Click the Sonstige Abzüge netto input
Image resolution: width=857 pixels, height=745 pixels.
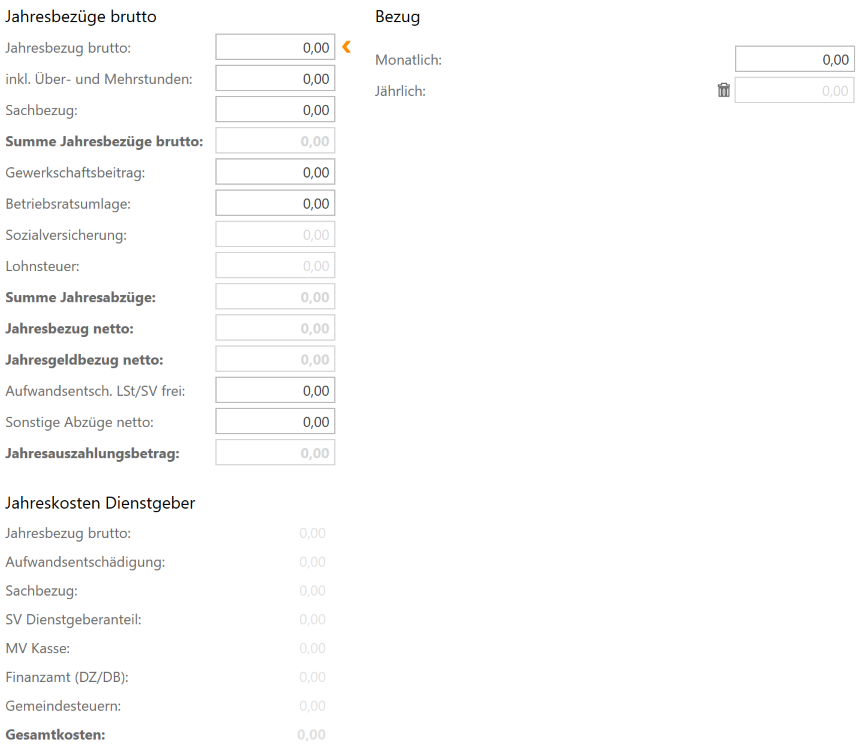point(275,422)
